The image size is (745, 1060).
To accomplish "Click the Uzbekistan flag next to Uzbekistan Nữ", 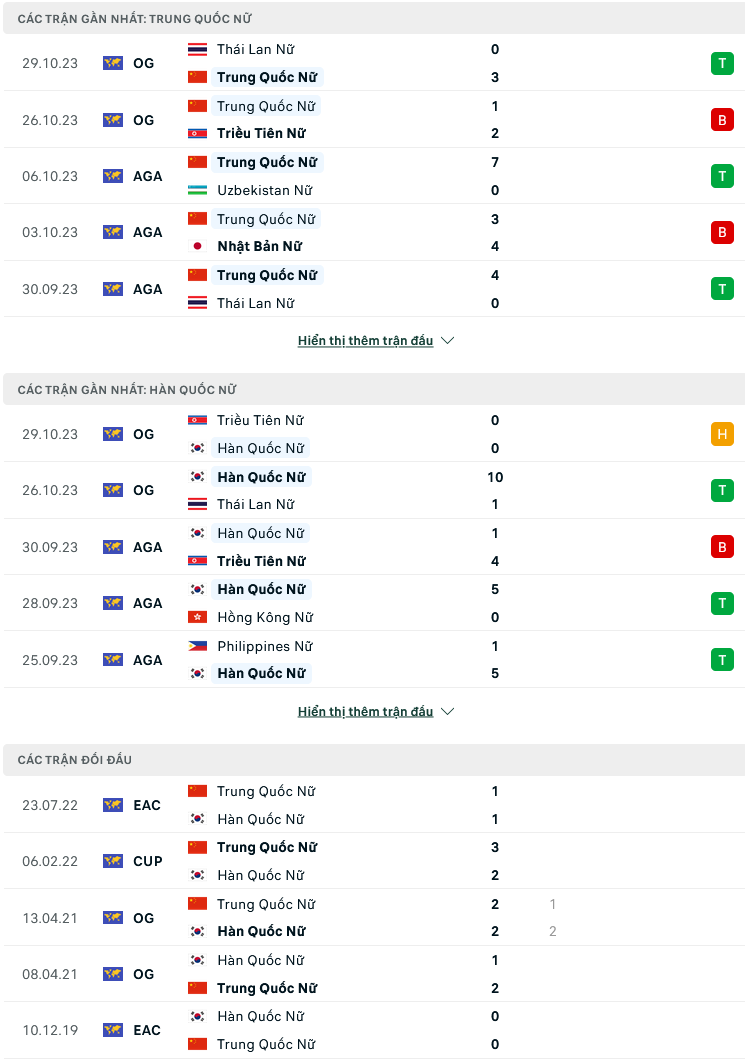I will [x=197, y=190].
